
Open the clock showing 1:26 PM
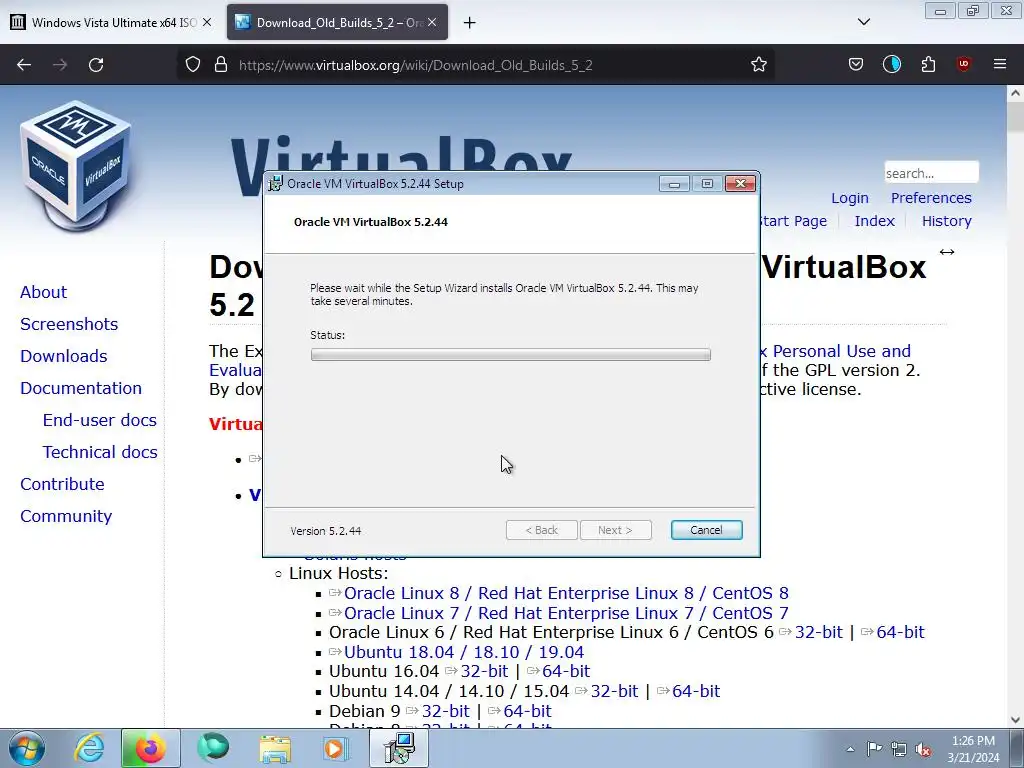point(973,748)
